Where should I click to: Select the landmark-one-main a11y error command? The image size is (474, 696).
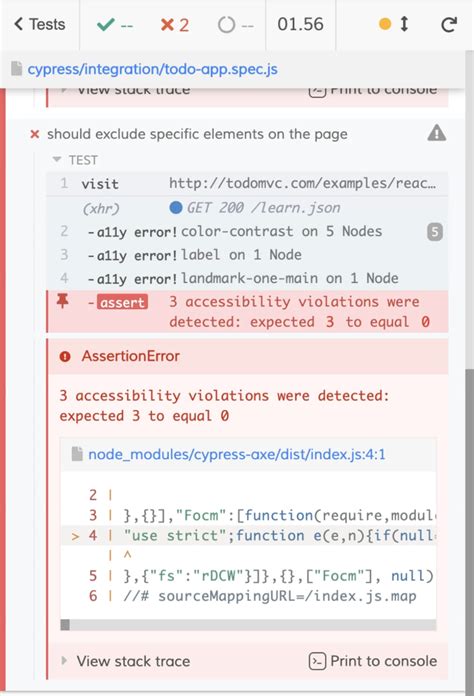pos(247,278)
